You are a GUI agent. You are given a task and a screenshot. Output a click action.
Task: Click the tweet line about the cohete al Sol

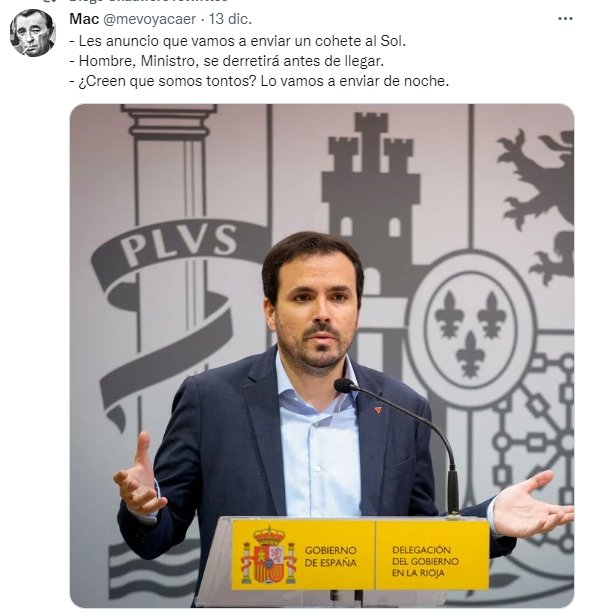(238, 41)
